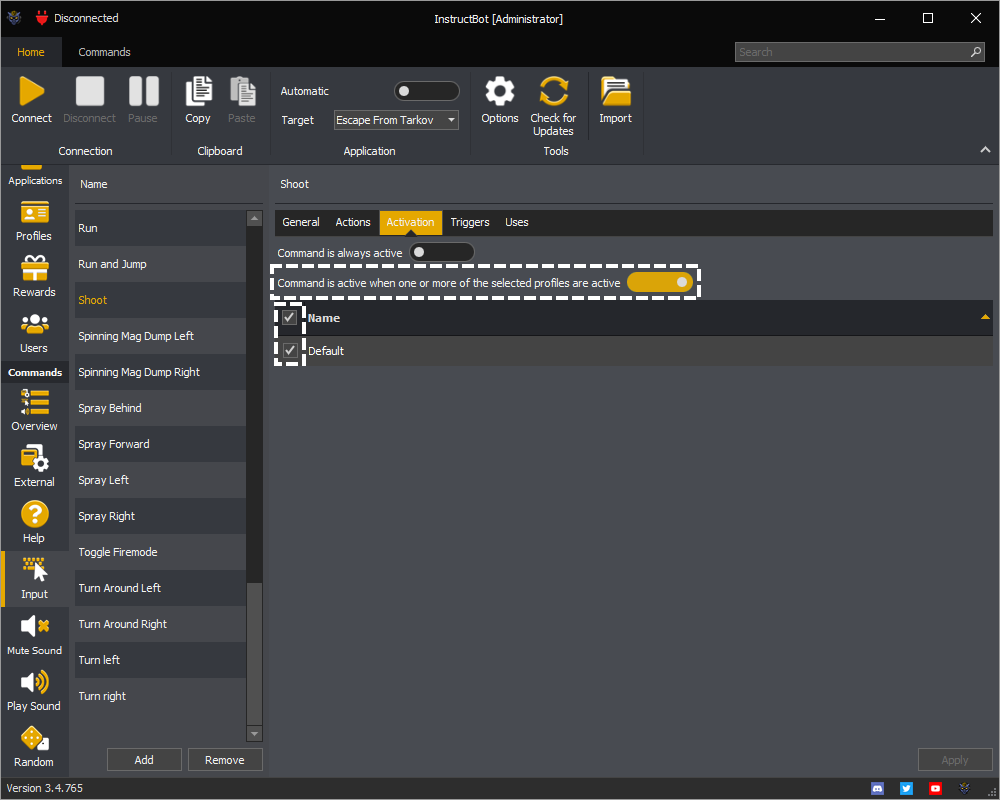The width and height of the screenshot is (1000, 800).
Task: Switch to the Commands ribbon tab
Action: 105,52
